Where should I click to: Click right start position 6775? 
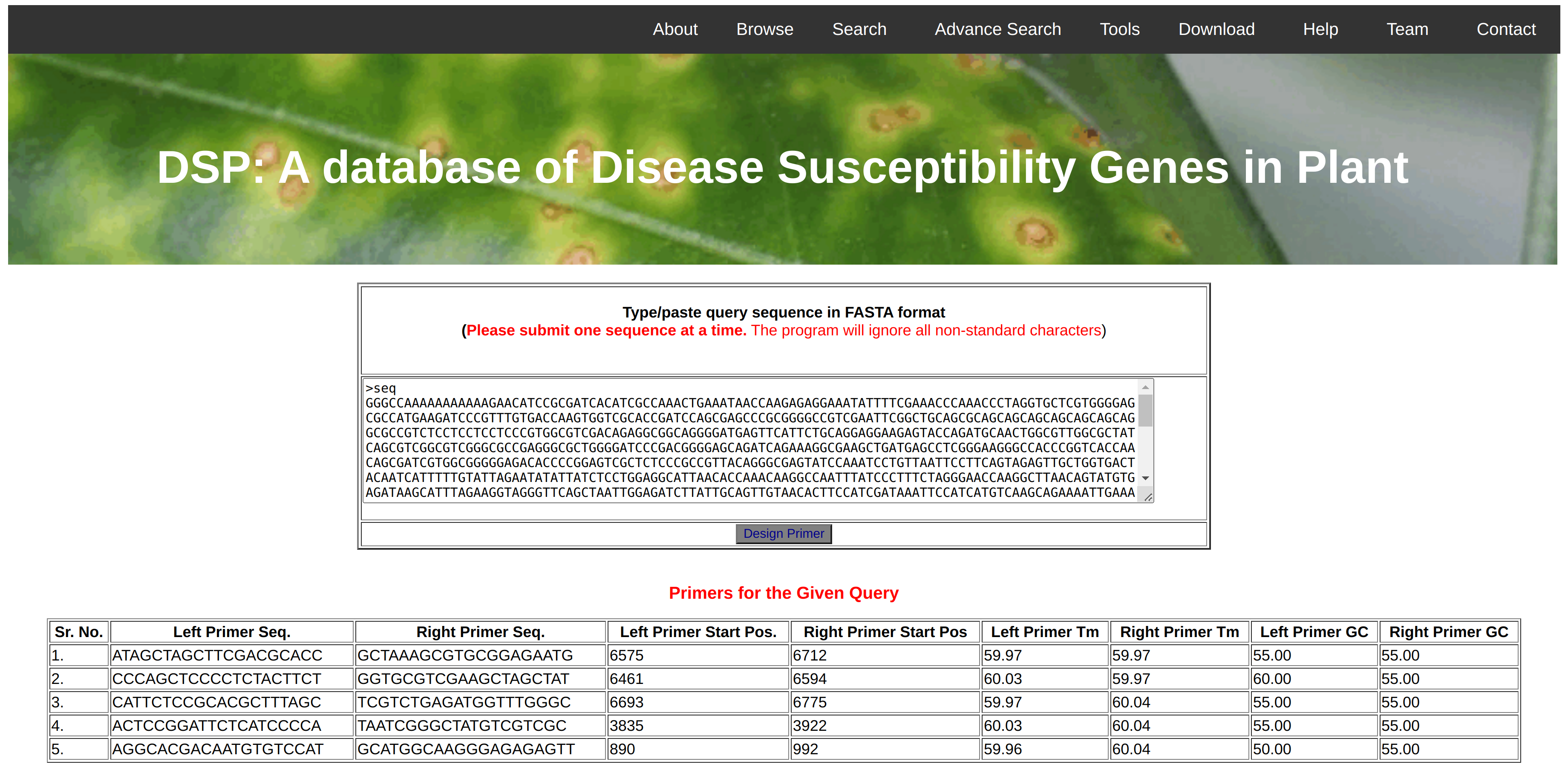click(x=810, y=702)
